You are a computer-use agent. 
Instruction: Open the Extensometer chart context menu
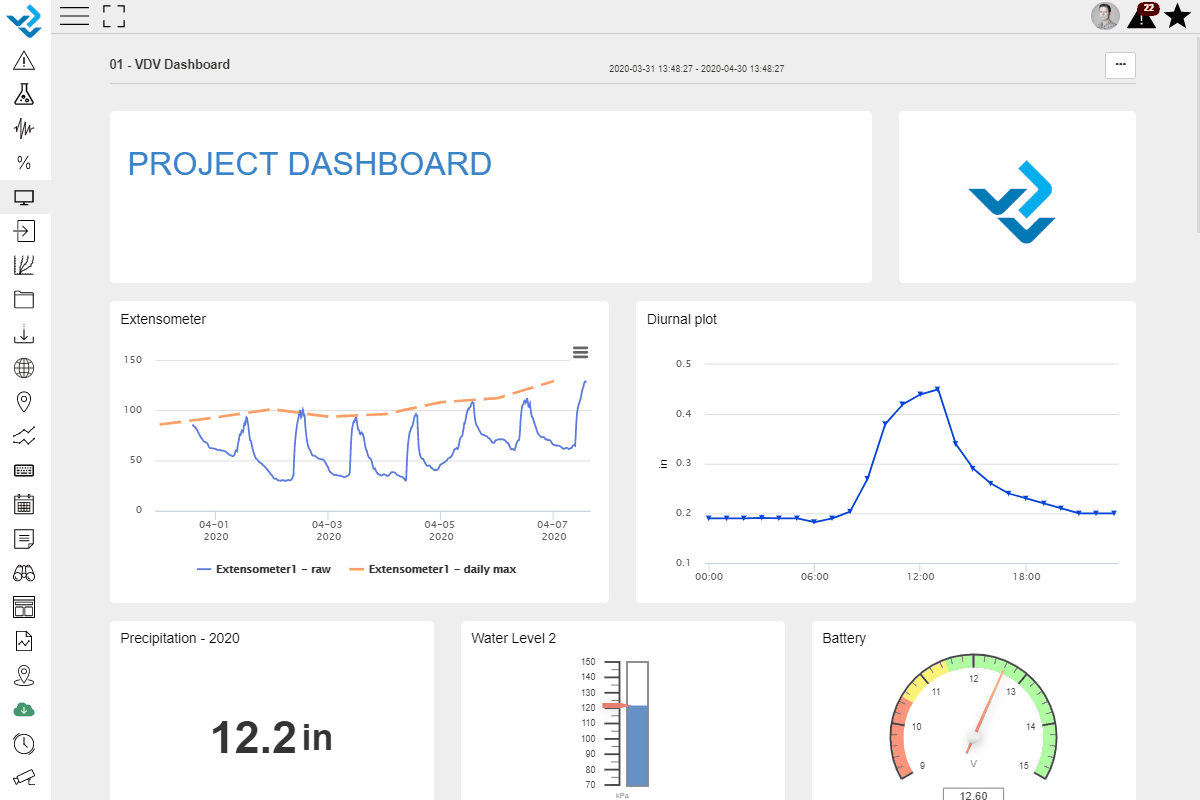[580, 352]
